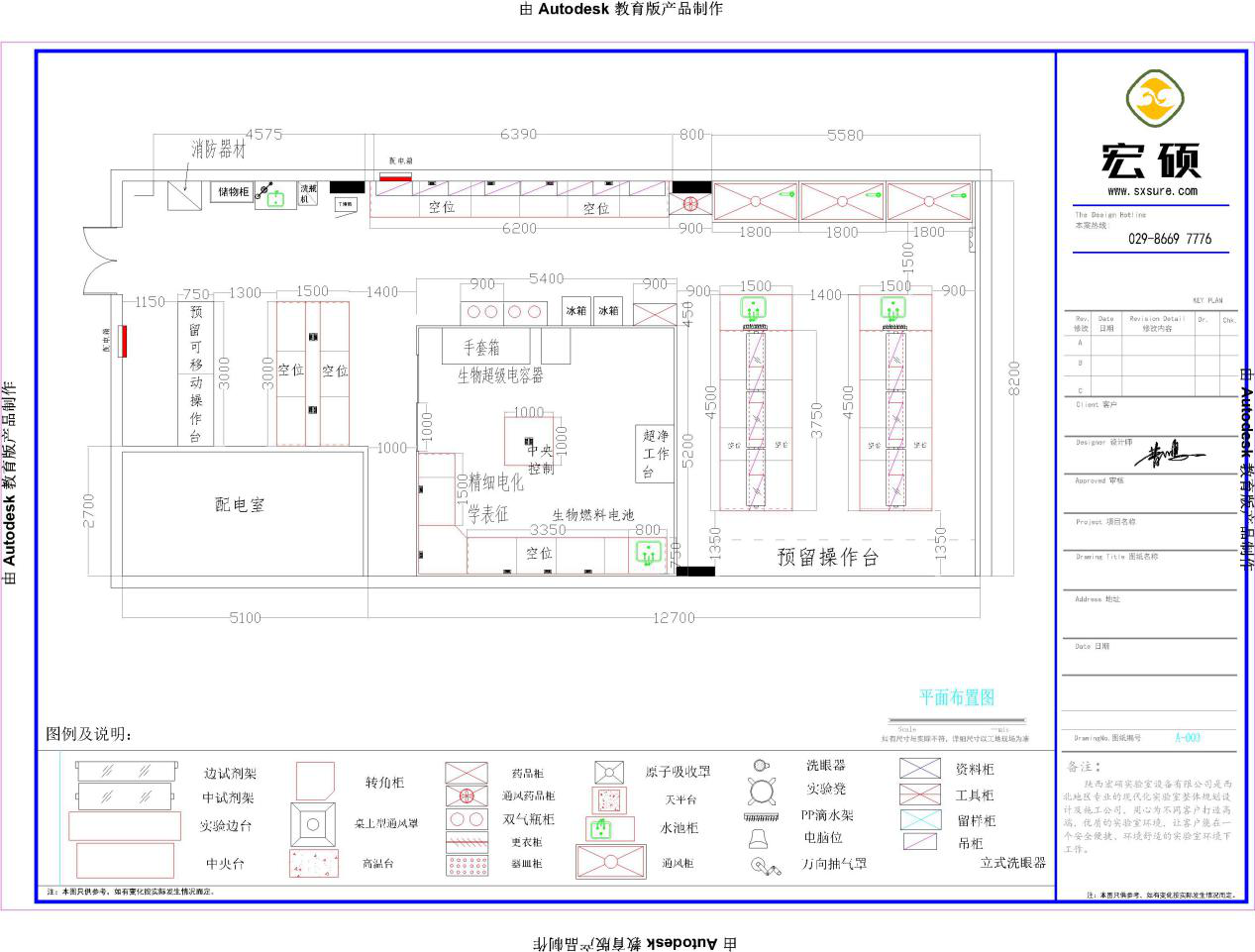This screenshot has height=952, width=1255.
Task: Select the desktop fume hood (桌上型通风罩) legend icon
Action: pos(313,824)
